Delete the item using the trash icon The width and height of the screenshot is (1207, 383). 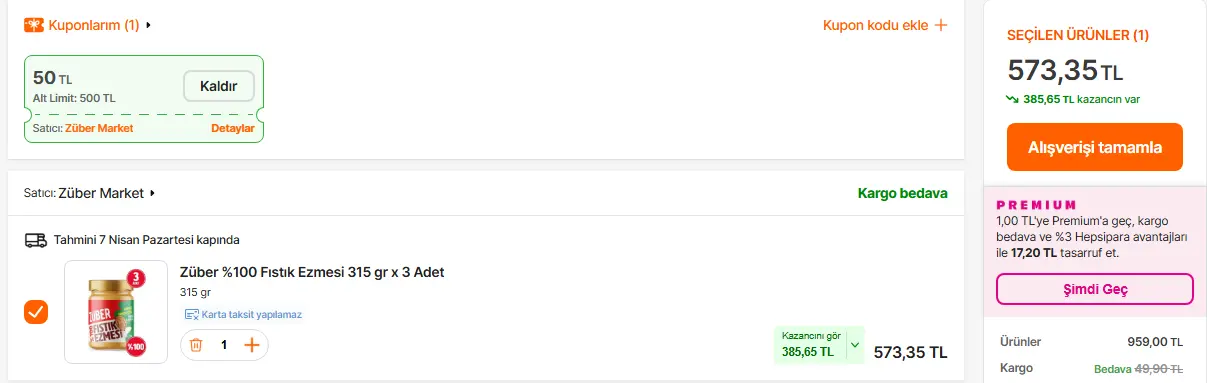196,345
